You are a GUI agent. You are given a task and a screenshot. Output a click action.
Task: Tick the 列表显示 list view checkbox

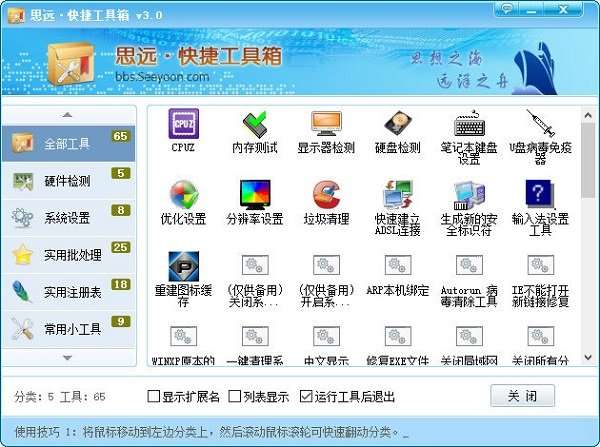235,396
